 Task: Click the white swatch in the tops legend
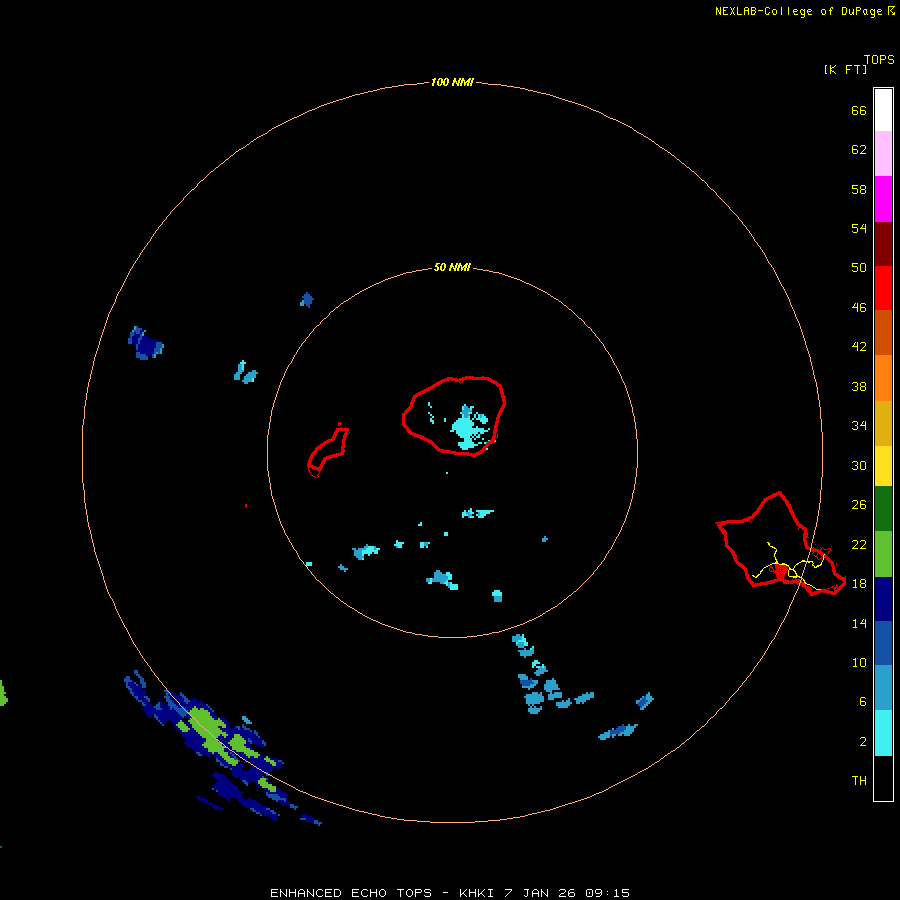(x=883, y=110)
